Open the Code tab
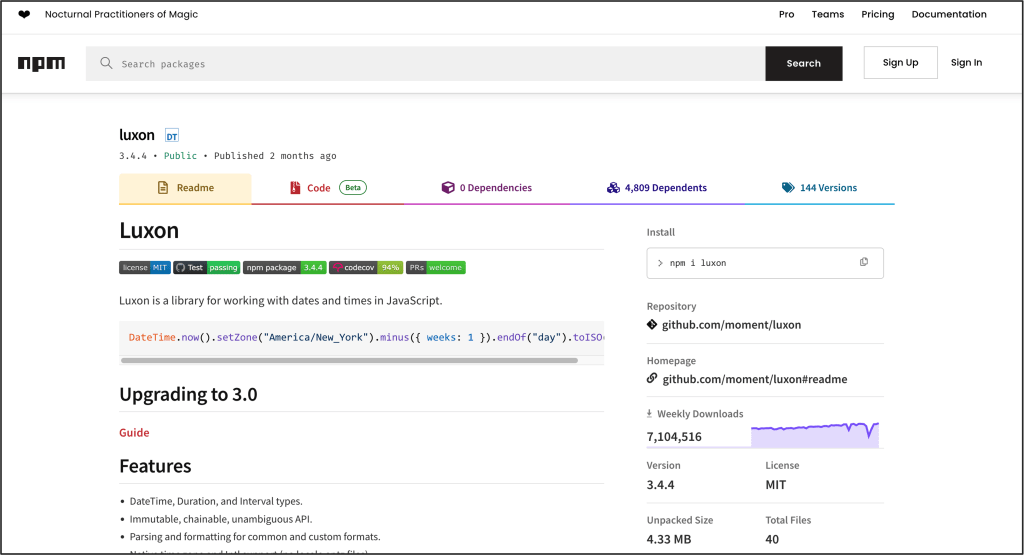Screen dimensions: 1024x555 tap(327, 188)
